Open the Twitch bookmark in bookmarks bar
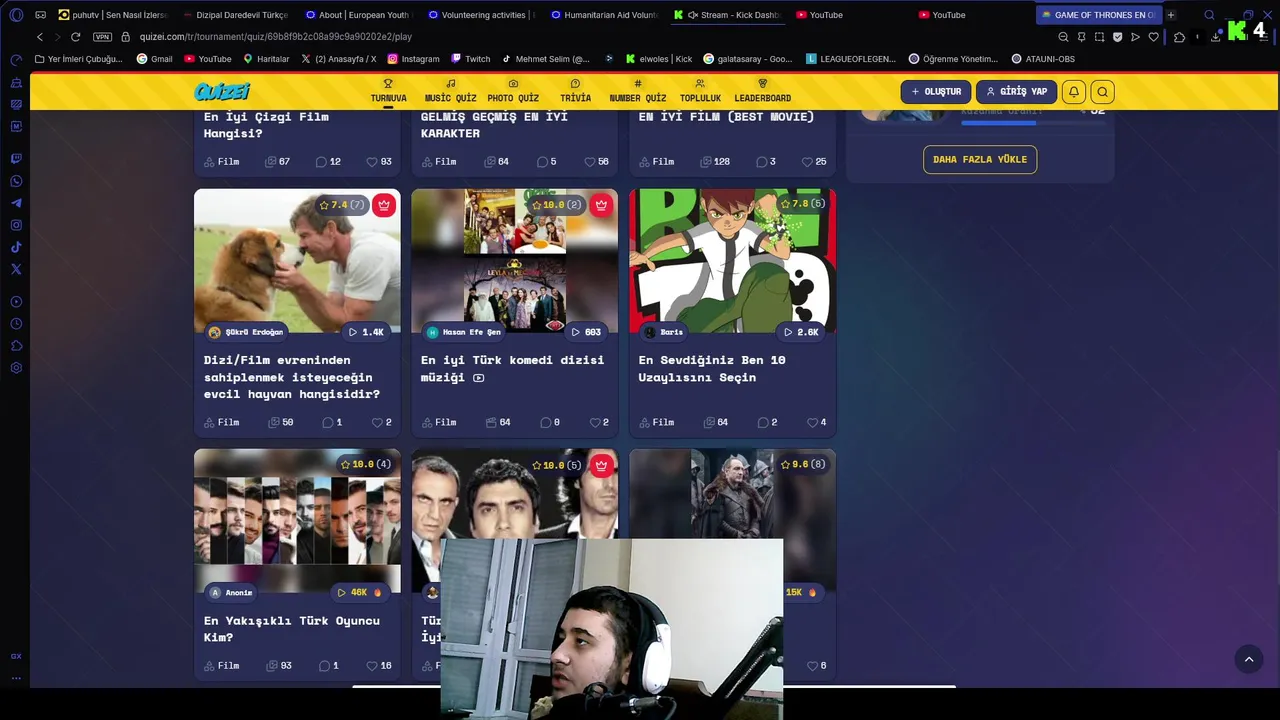The image size is (1280, 720). click(x=471, y=59)
